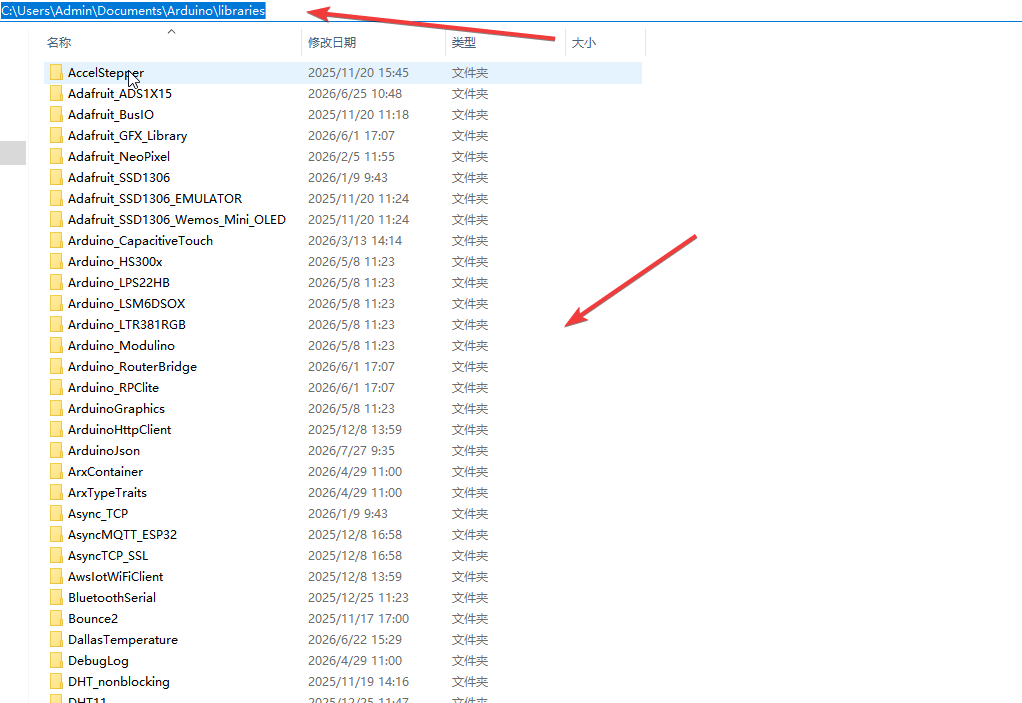
Task: Select the DHT_nonblocking folder name
Action: coord(119,681)
